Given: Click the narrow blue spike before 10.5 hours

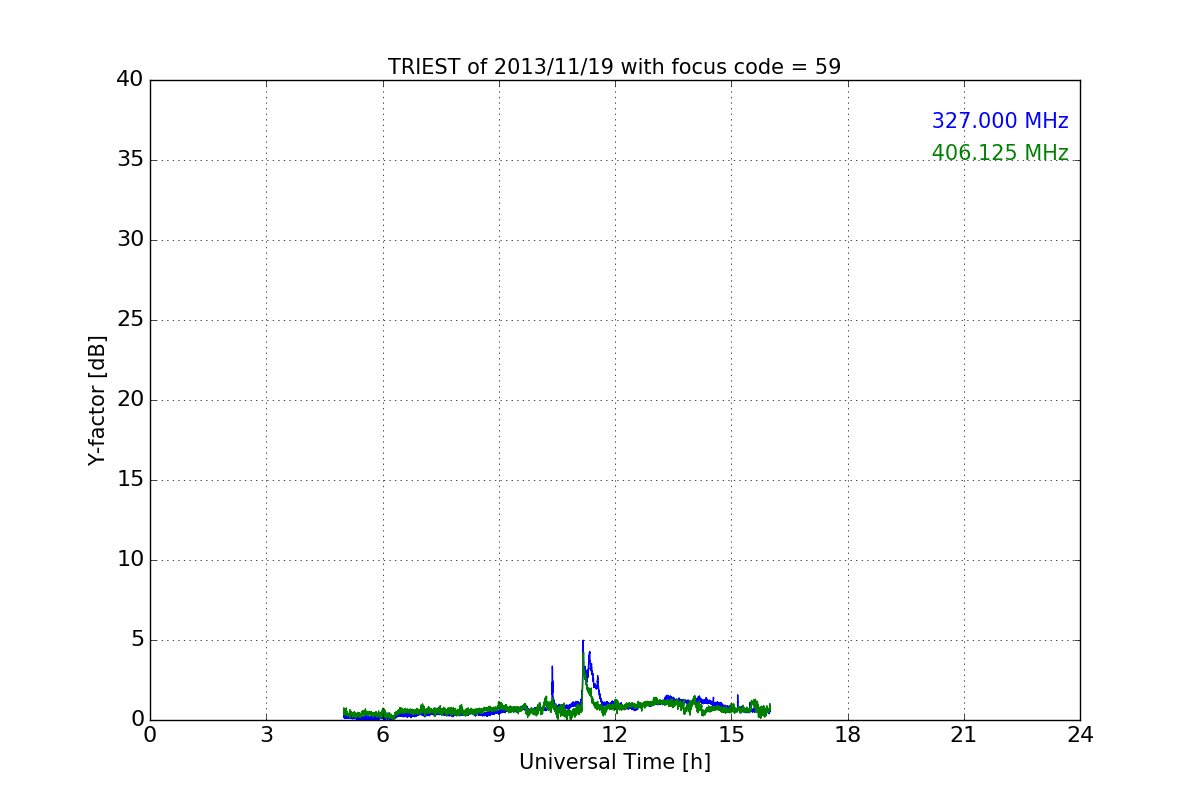Looking at the screenshot, I should (x=552, y=685).
